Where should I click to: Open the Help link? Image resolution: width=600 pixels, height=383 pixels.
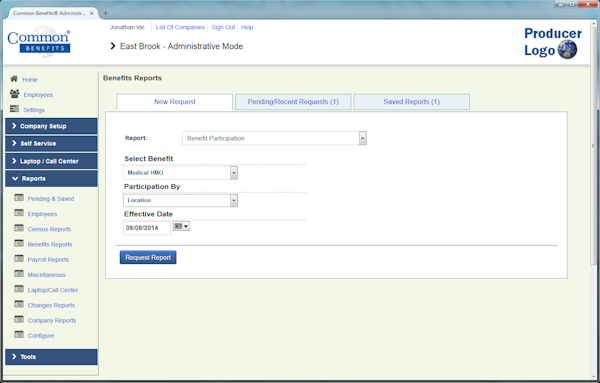coord(247,27)
